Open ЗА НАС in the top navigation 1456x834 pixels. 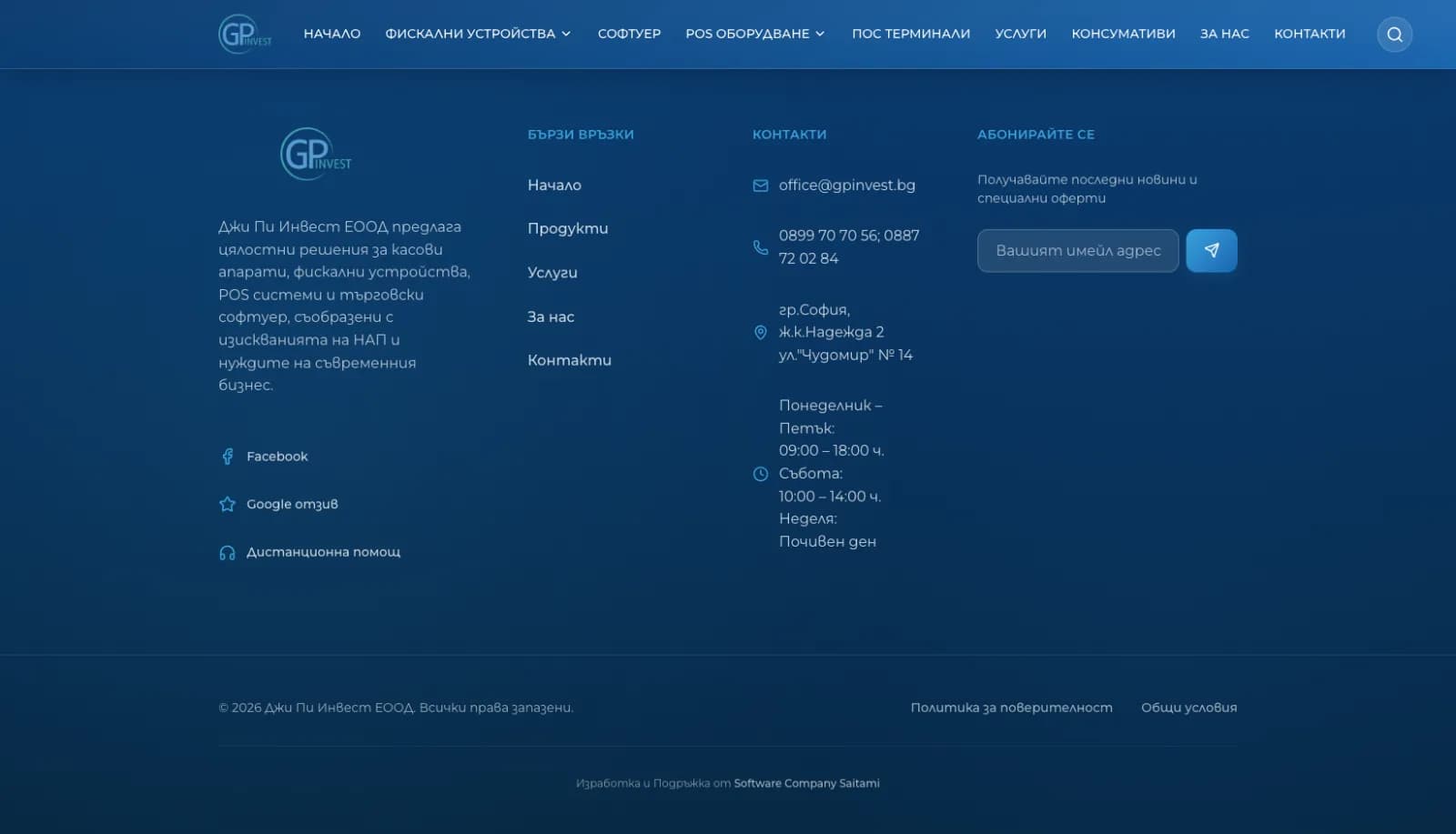(1225, 34)
